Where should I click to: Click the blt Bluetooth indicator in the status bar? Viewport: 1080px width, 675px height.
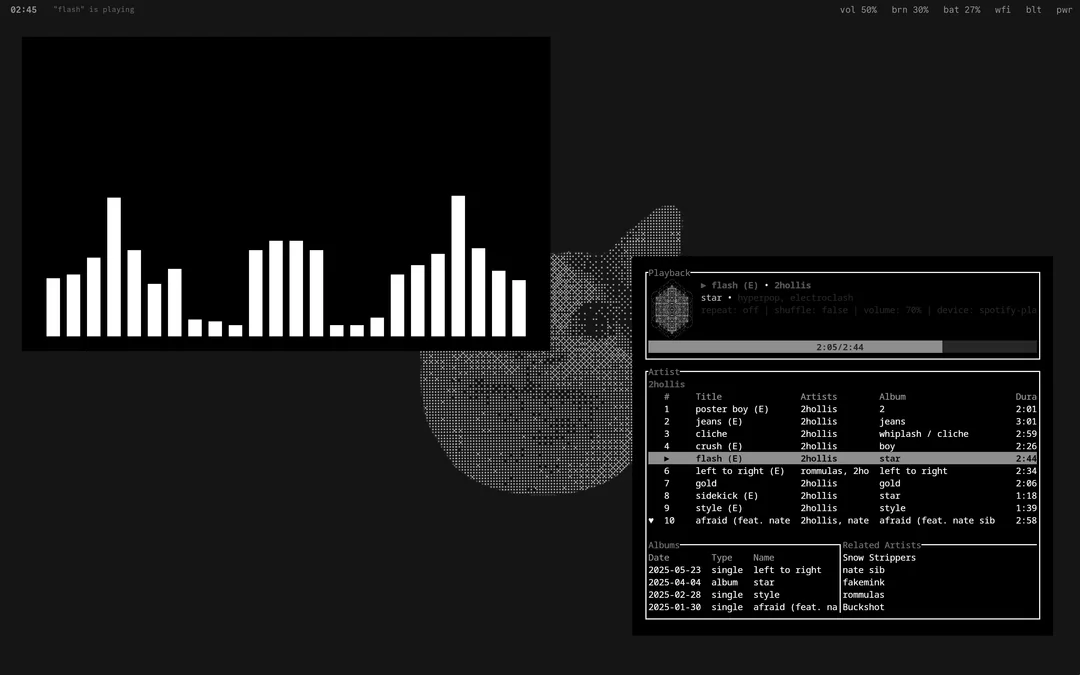point(1033,10)
